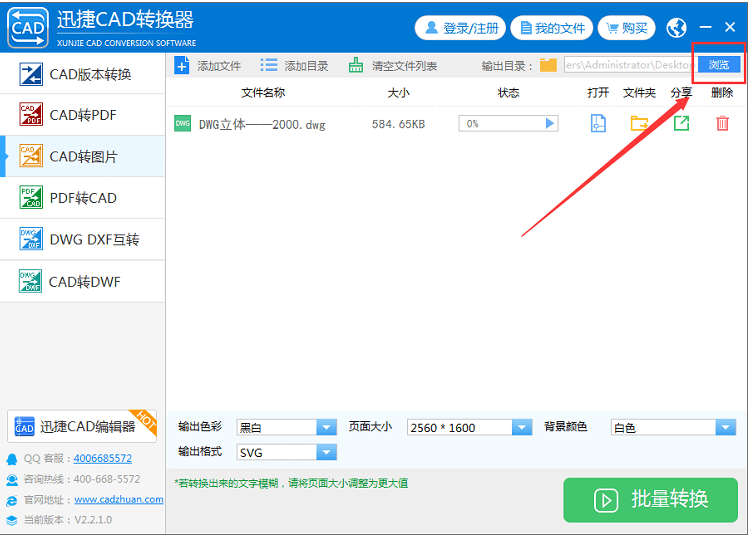Screen dimensions: 752x538
Task: Click the 迅捷CAD编辑器 blue CAD icon
Action: pos(24,426)
